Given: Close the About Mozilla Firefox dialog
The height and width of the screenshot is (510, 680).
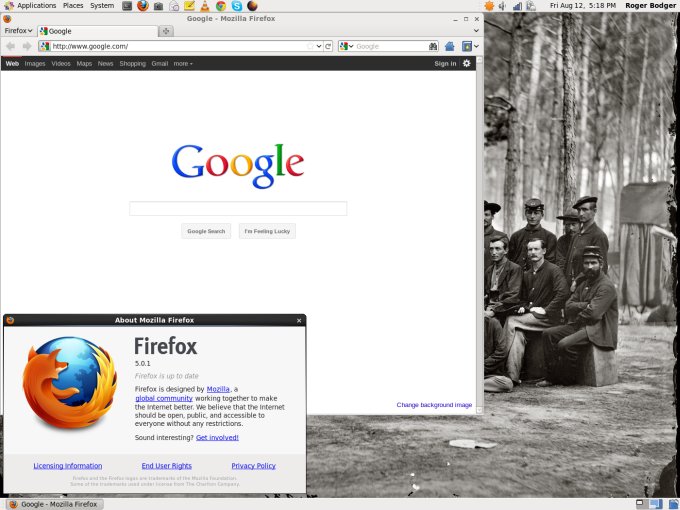Looking at the screenshot, I should pyautogui.click(x=299, y=320).
